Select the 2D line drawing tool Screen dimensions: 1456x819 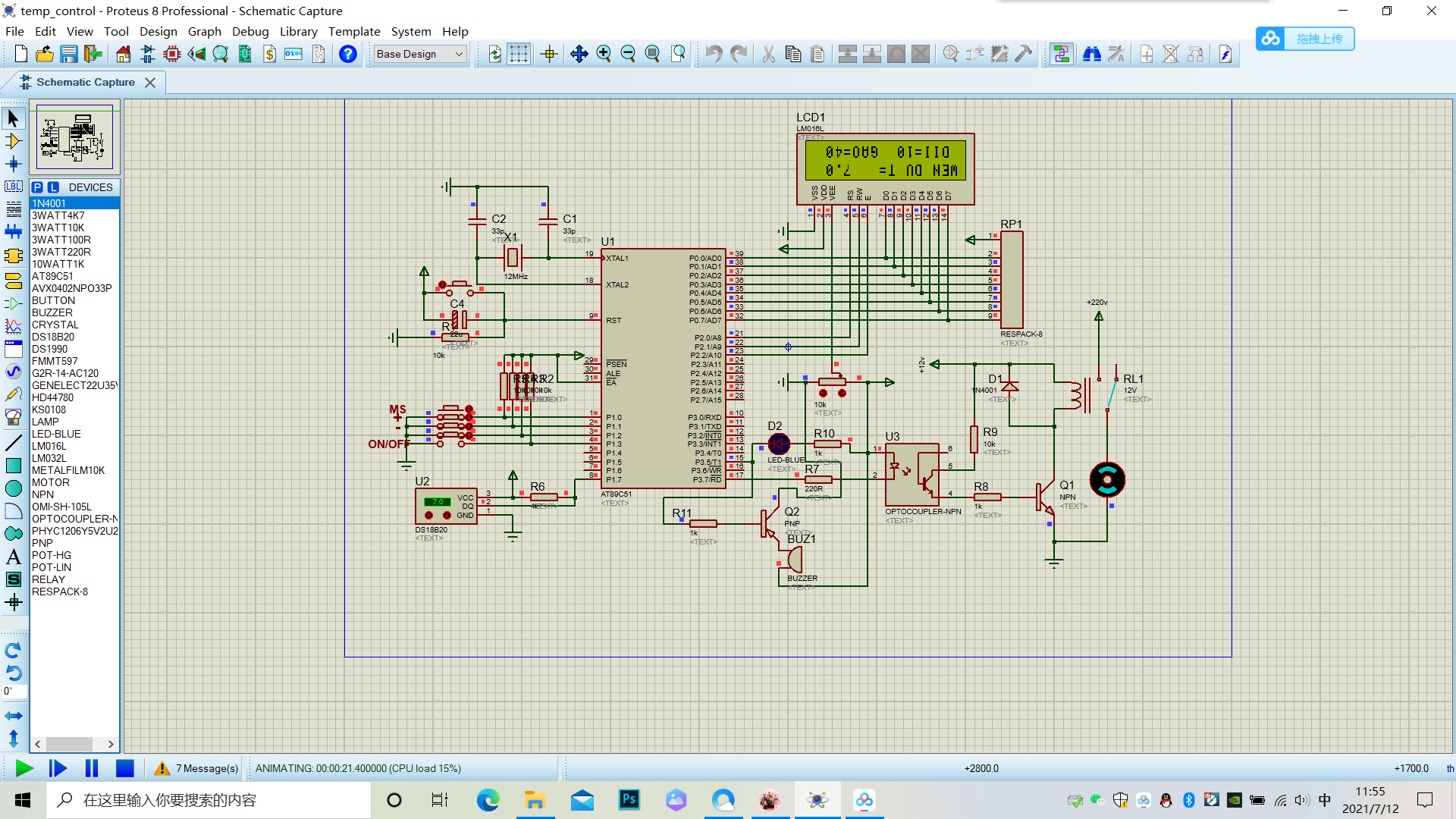click(x=13, y=443)
